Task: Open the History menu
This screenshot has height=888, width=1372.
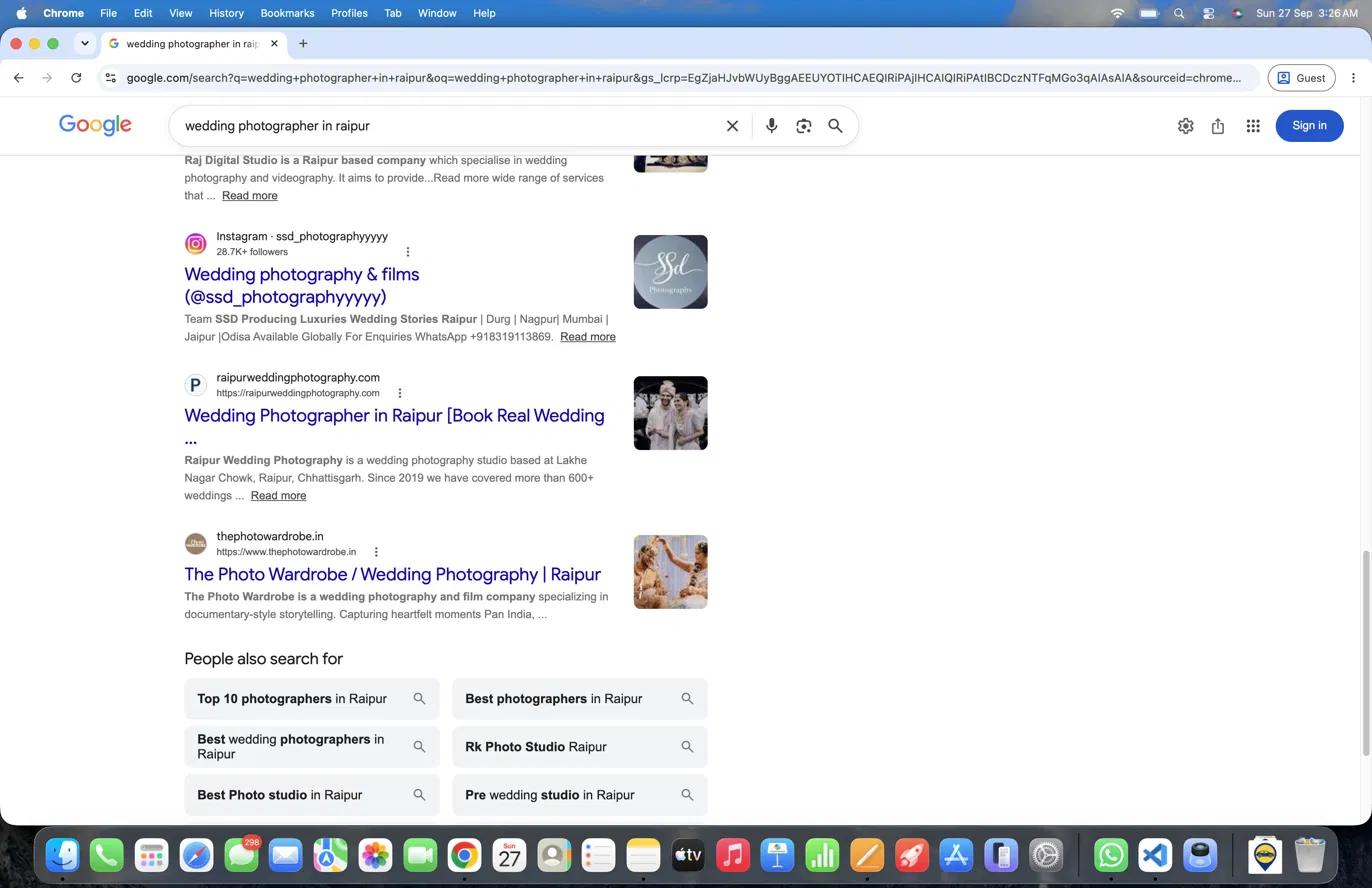Action: click(226, 13)
